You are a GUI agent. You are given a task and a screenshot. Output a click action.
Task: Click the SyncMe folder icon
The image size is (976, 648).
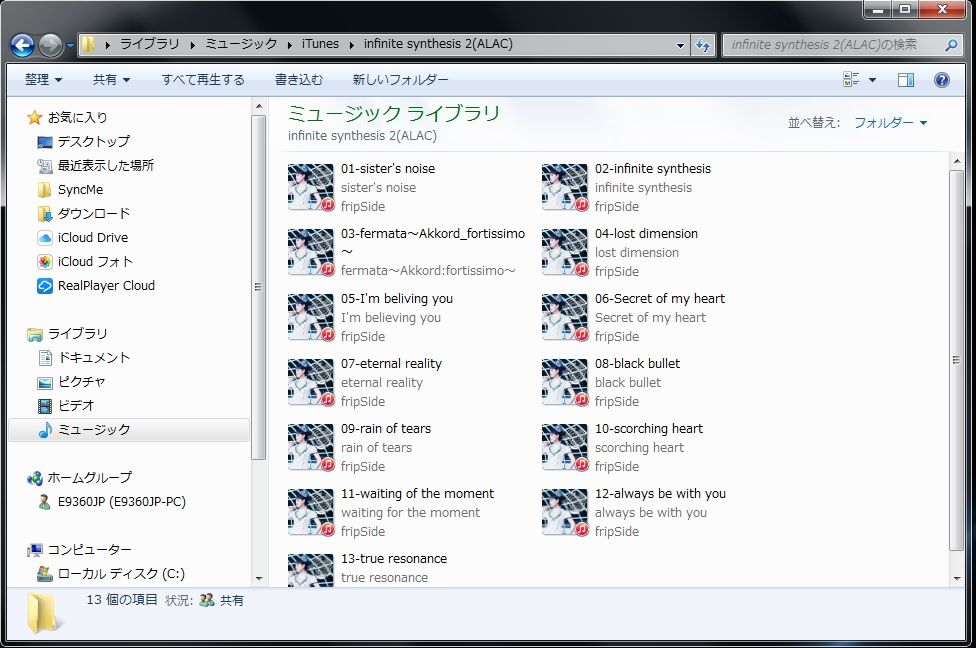(x=44, y=190)
